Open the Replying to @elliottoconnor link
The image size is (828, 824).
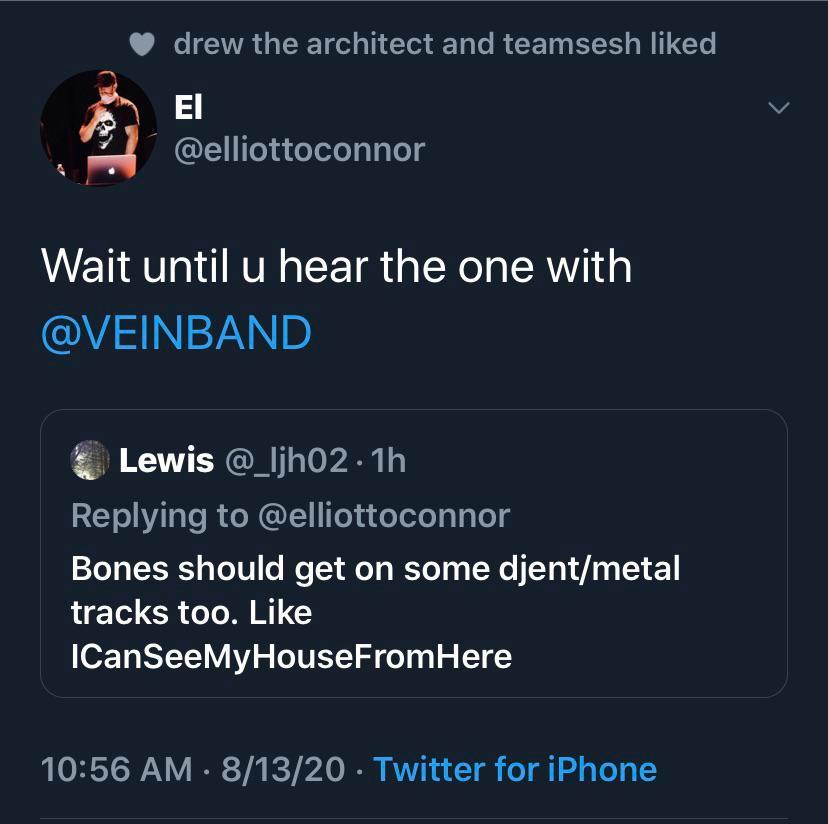tap(290, 515)
